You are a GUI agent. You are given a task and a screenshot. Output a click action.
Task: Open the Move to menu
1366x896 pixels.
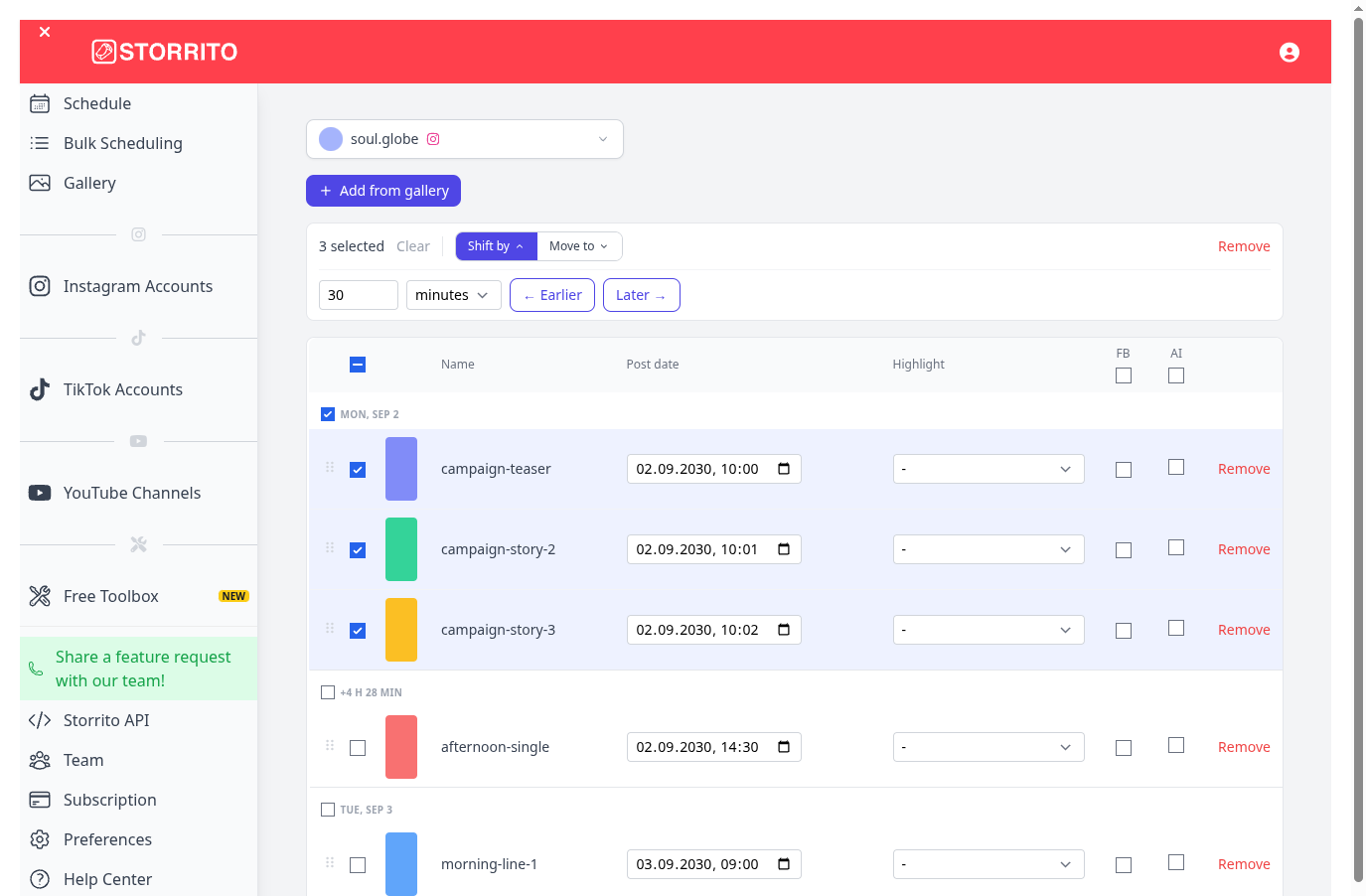(579, 246)
